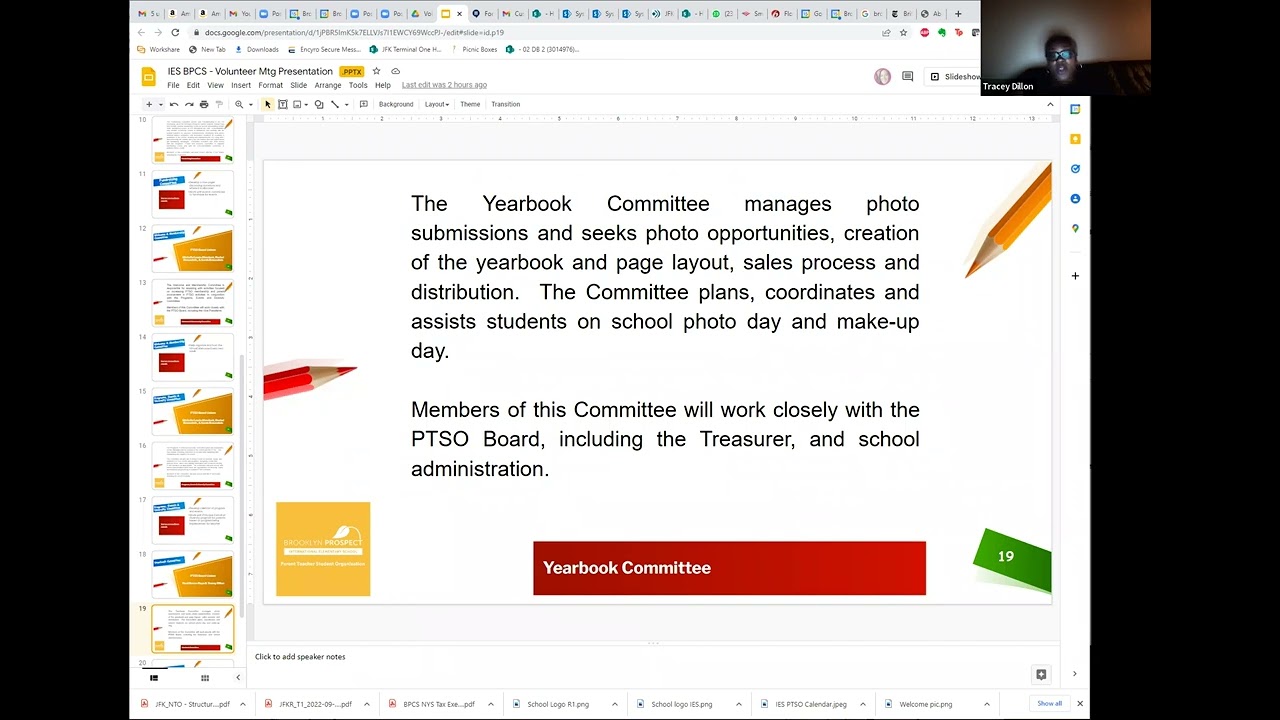Open the line type dropdown arrow

pyautogui.click(x=346, y=104)
